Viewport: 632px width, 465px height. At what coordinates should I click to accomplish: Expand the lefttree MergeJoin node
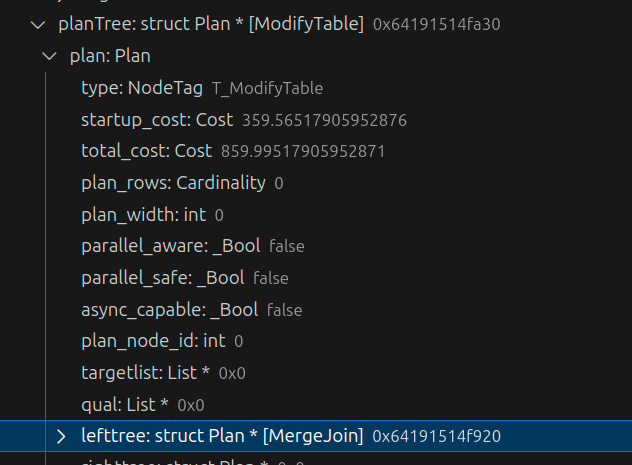point(61,436)
